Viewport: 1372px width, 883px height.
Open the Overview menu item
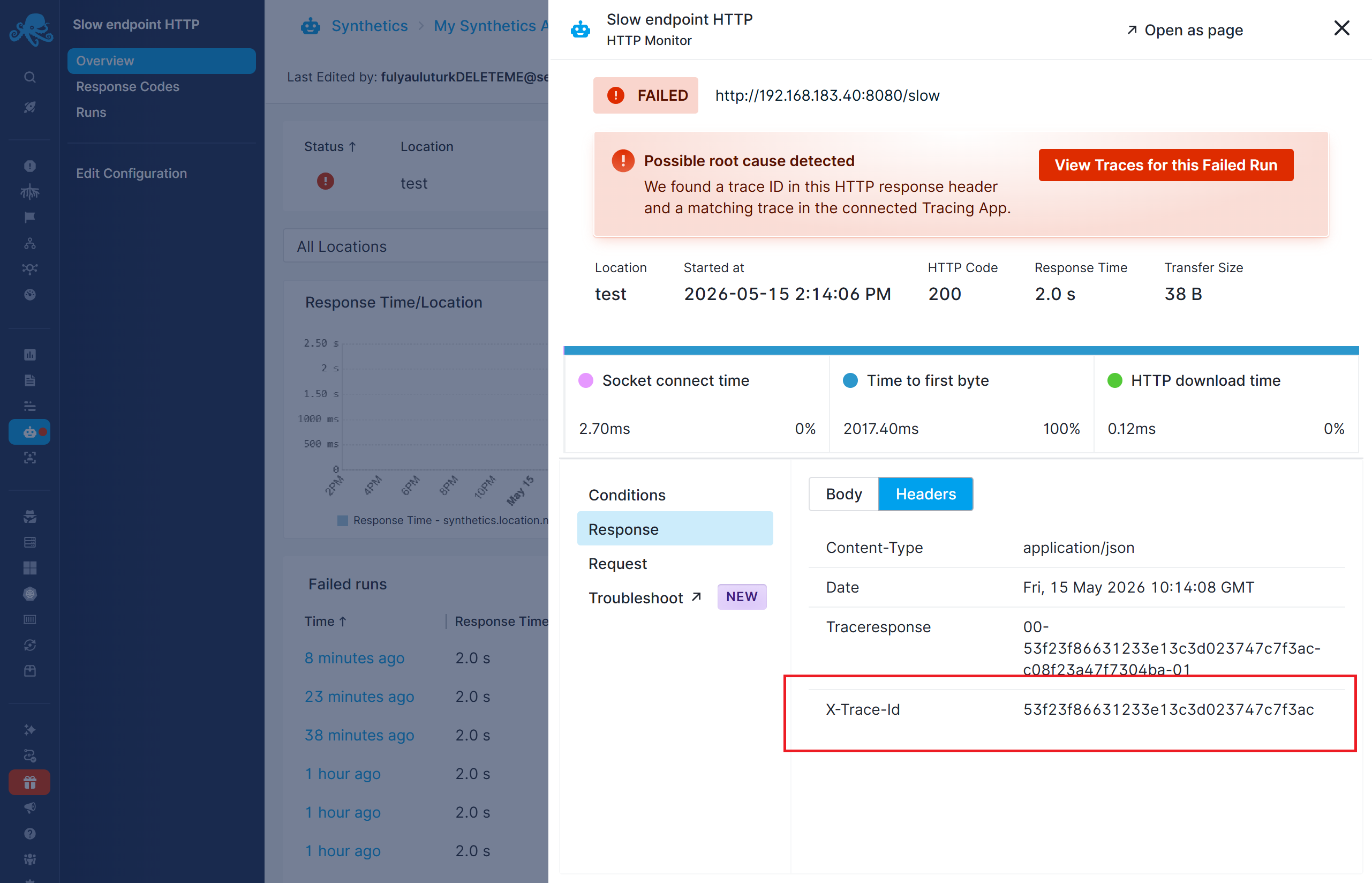pyautogui.click(x=162, y=61)
